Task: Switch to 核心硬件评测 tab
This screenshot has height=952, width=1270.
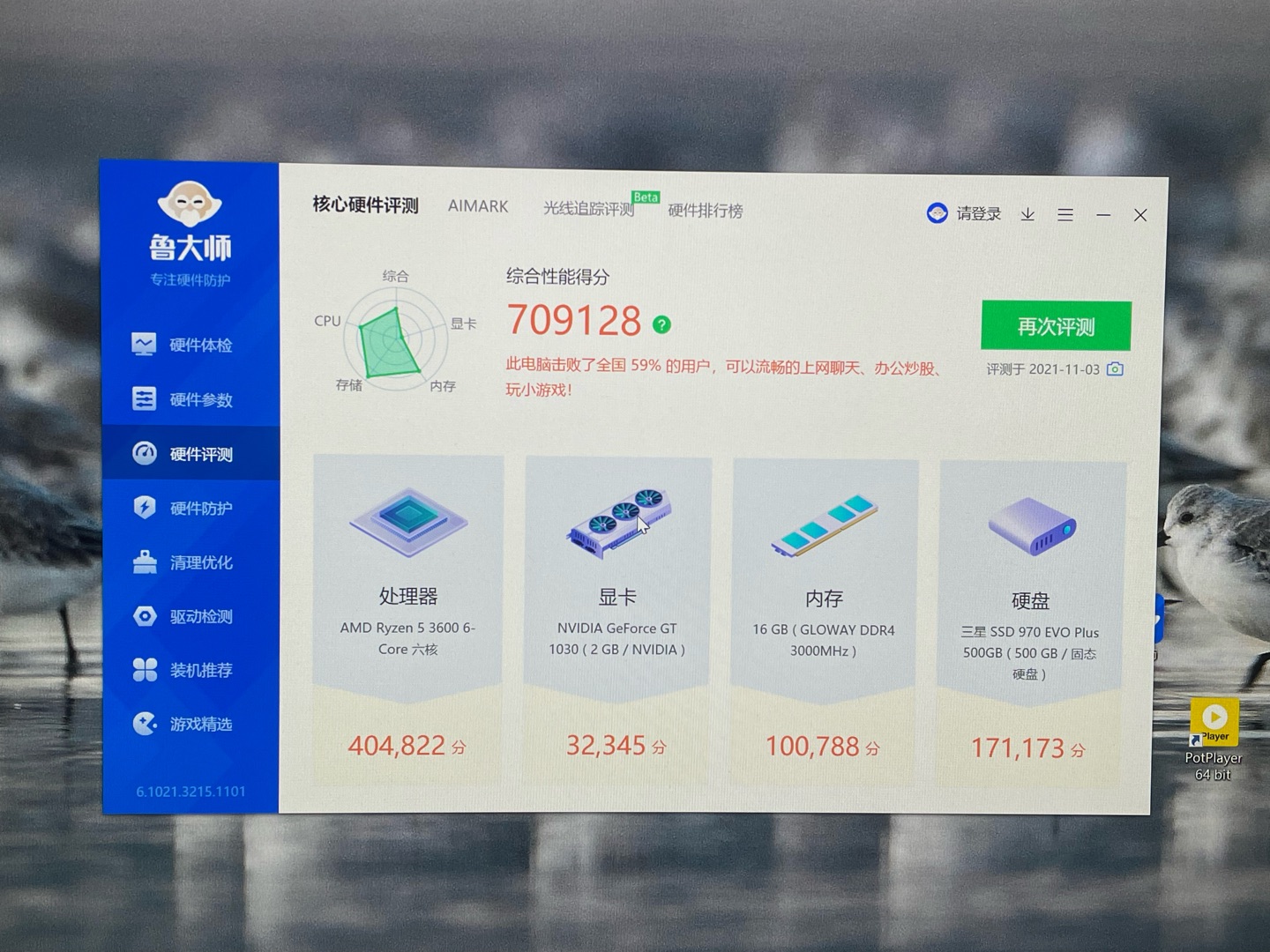Action: [x=365, y=205]
